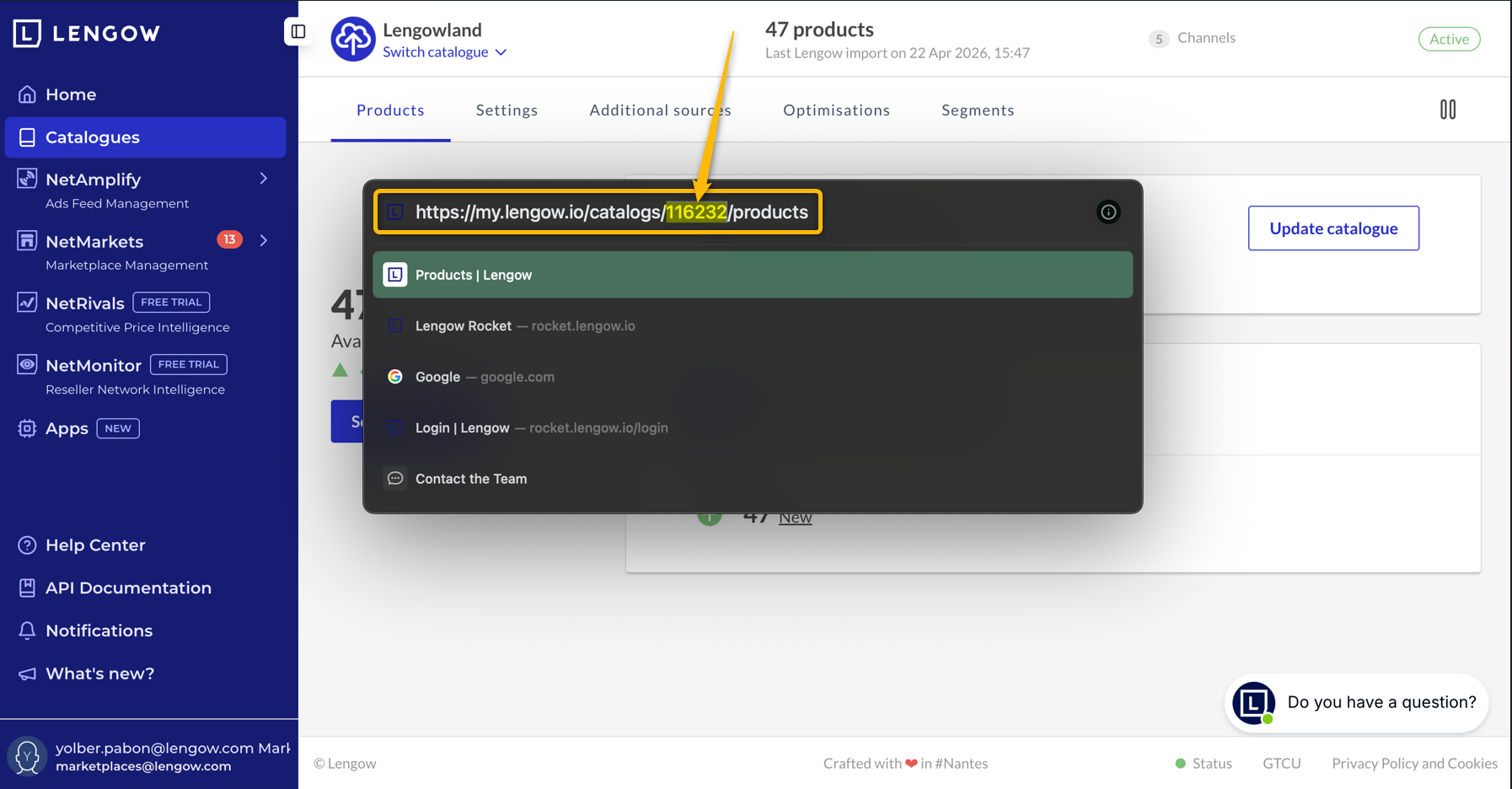The height and width of the screenshot is (789, 1512).
Task: Click the Marketplace Management subtitle
Action: (x=126, y=266)
